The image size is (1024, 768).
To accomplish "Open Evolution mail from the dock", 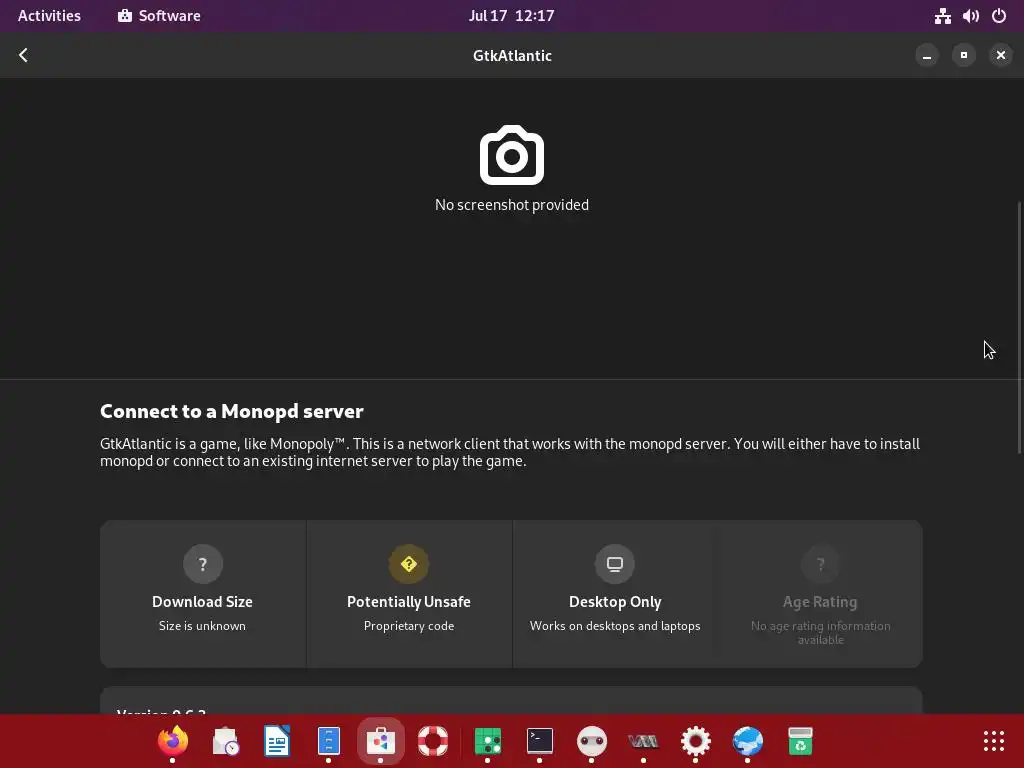I will (x=225, y=741).
